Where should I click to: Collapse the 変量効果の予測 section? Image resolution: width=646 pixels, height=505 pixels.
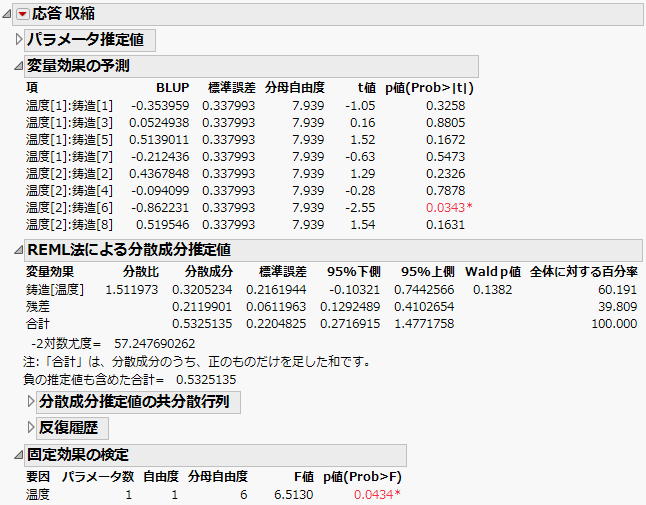coord(19,66)
